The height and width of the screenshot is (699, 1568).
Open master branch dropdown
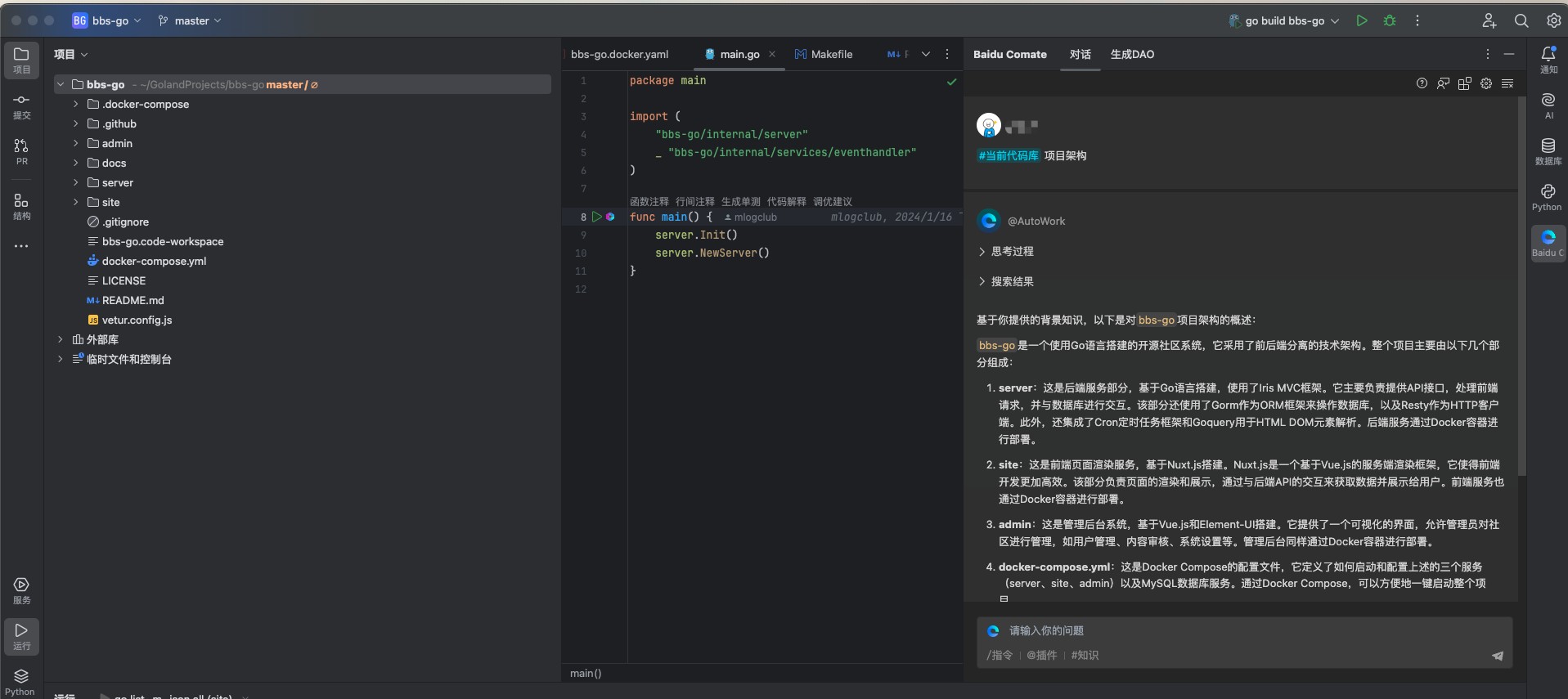190,20
